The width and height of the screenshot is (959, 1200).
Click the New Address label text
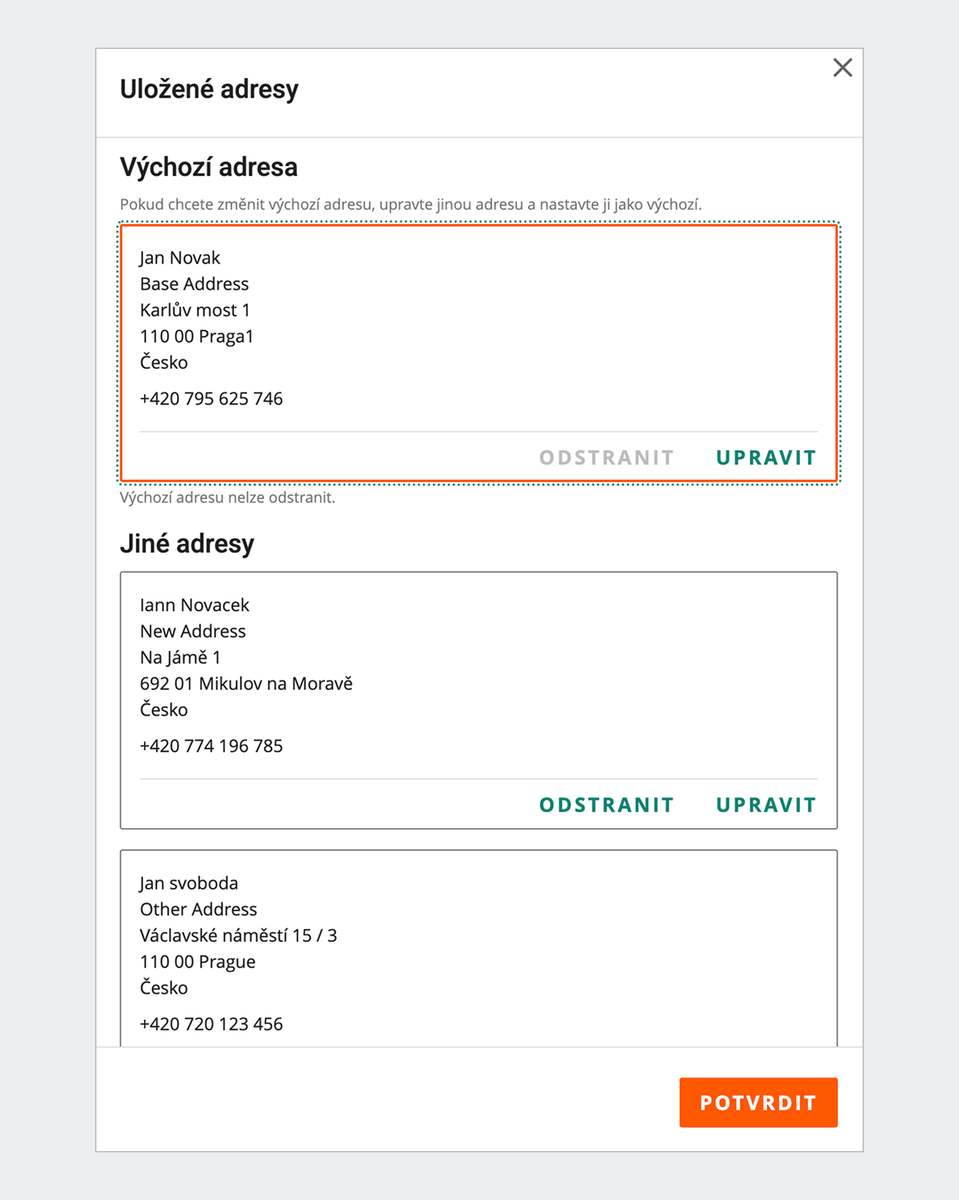pyautogui.click(x=193, y=631)
